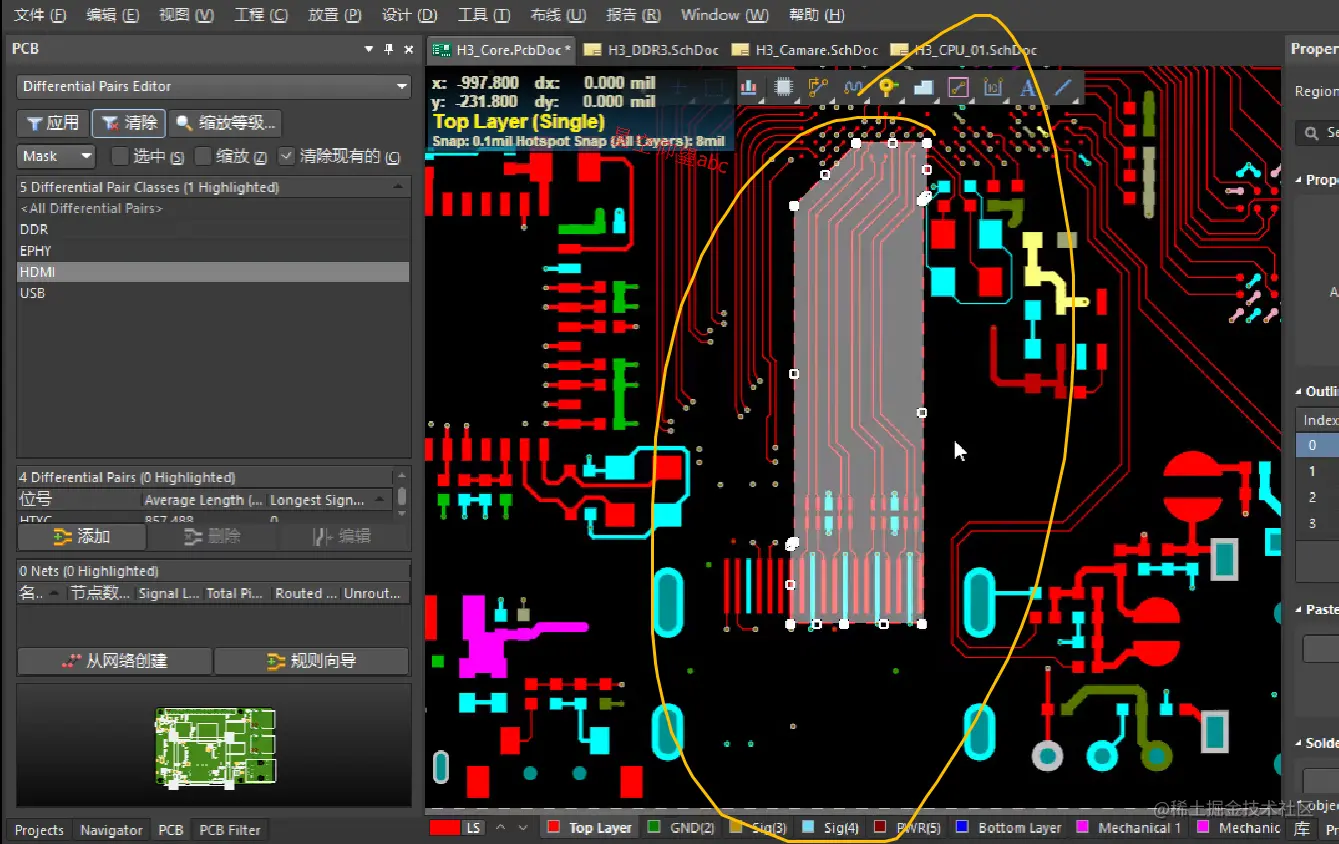Viewport: 1339px width, 844px height.
Task: Click the 添加 differential pair button
Action: (x=82, y=537)
